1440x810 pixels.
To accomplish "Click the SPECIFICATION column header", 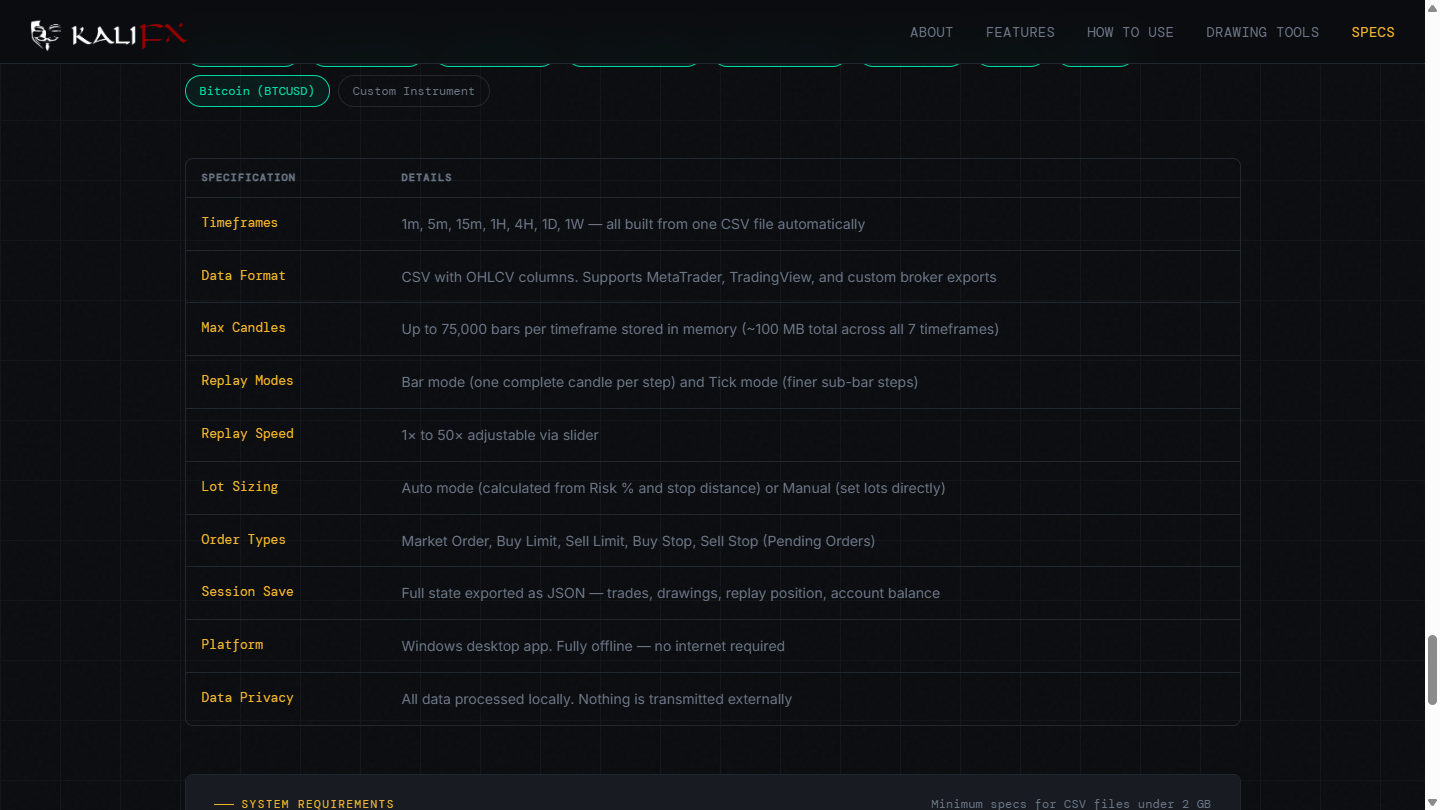I will pos(248,178).
